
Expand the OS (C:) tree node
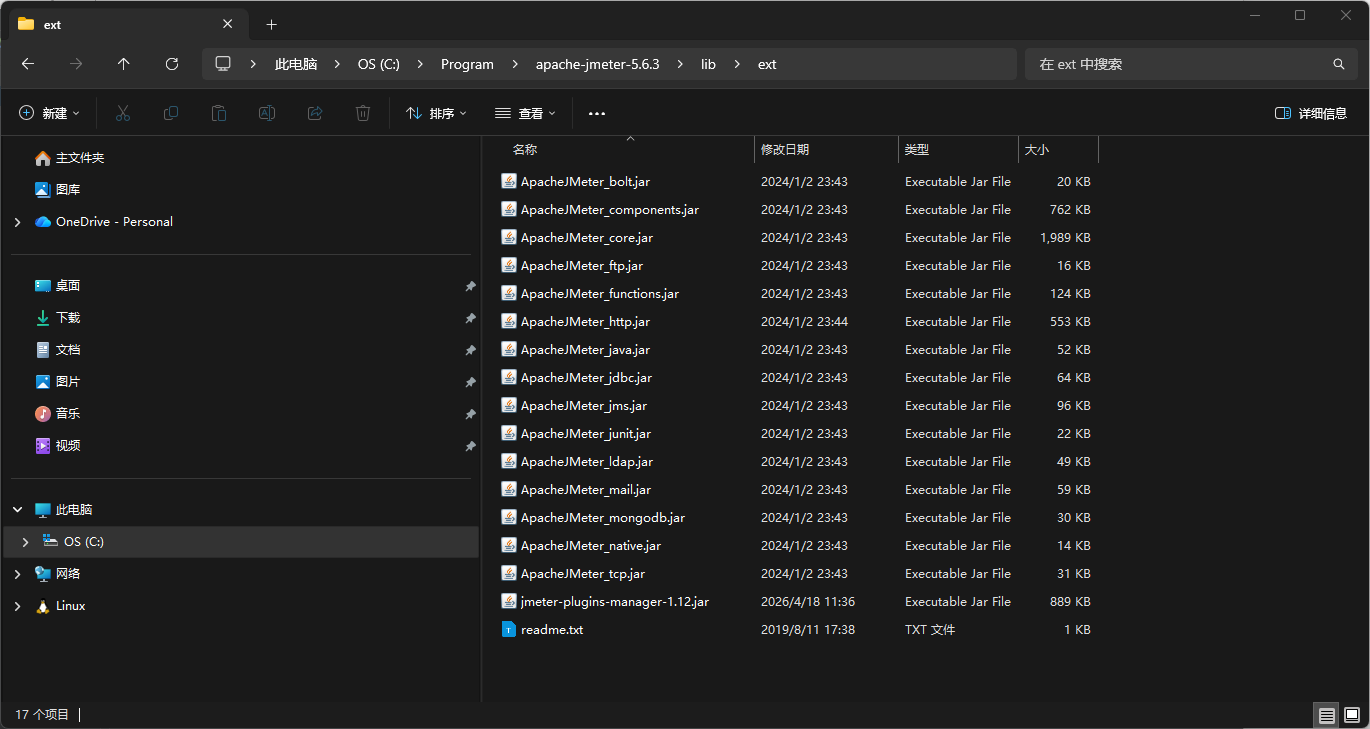click(x=25, y=542)
